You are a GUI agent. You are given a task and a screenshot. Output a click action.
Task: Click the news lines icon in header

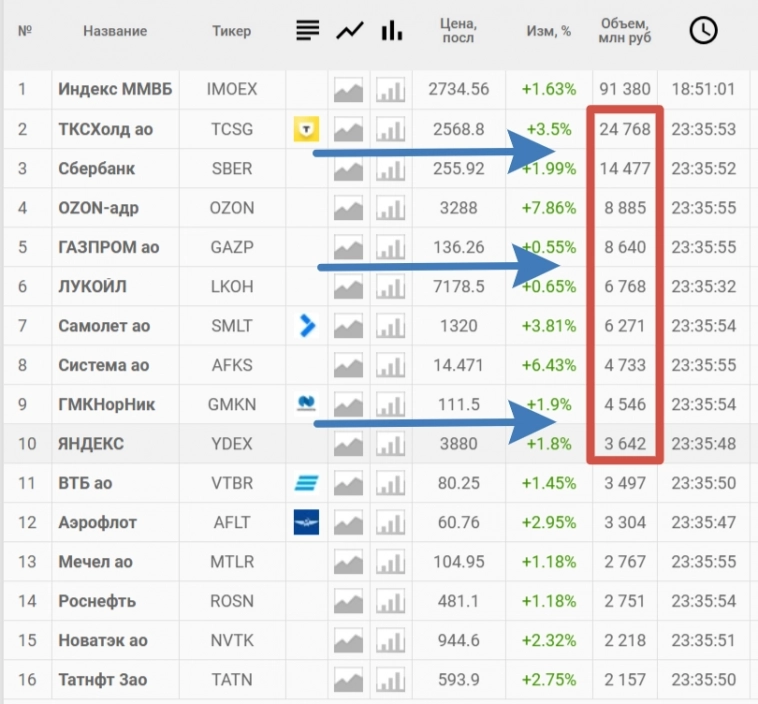pyautogui.click(x=308, y=31)
